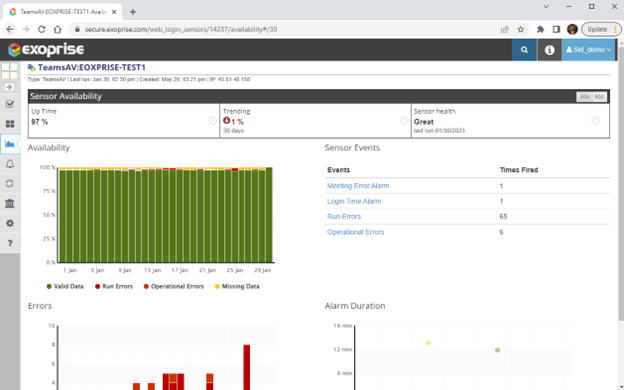This screenshot has height=390, width=624.
Task: Open the browser extensions puzzle icon
Action: point(540,29)
